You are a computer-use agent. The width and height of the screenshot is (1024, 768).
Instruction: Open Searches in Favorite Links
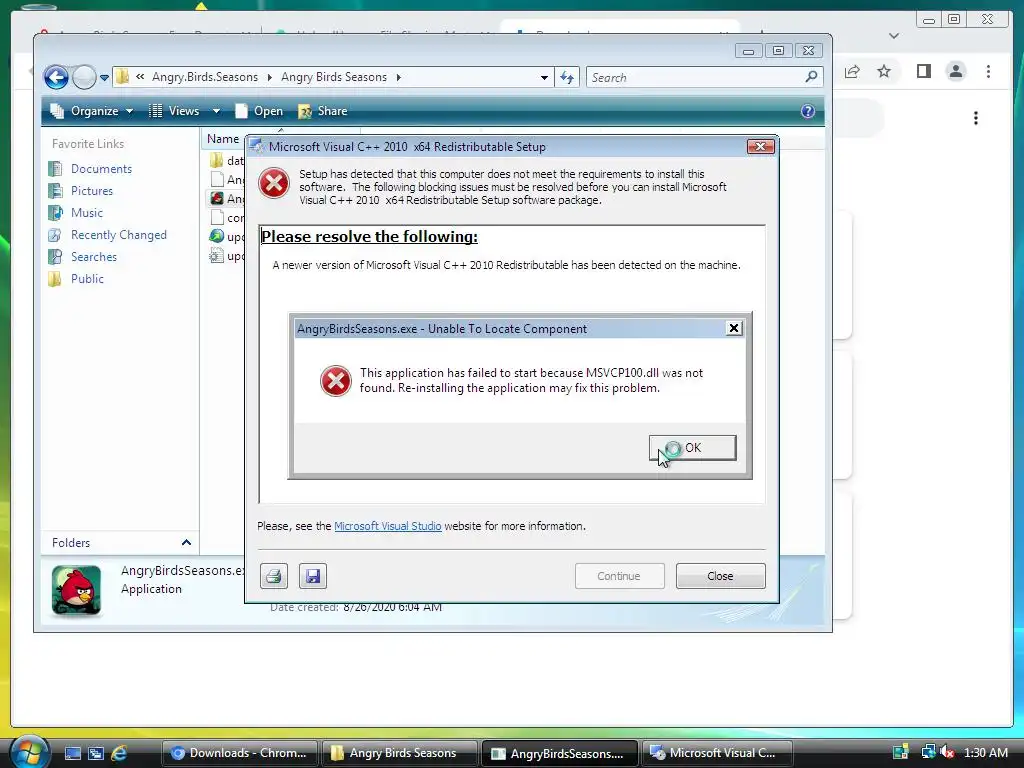pos(94,257)
